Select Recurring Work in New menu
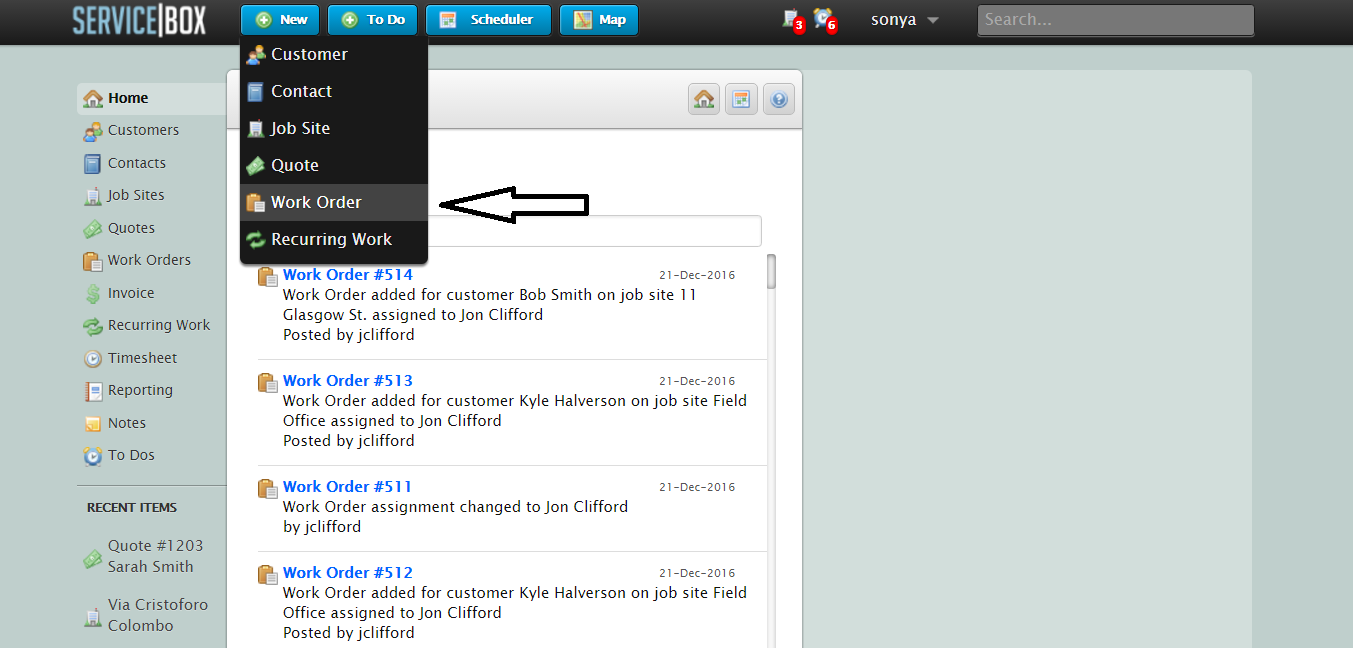Viewport: 1353px width, 648px height. coord(334,239)
